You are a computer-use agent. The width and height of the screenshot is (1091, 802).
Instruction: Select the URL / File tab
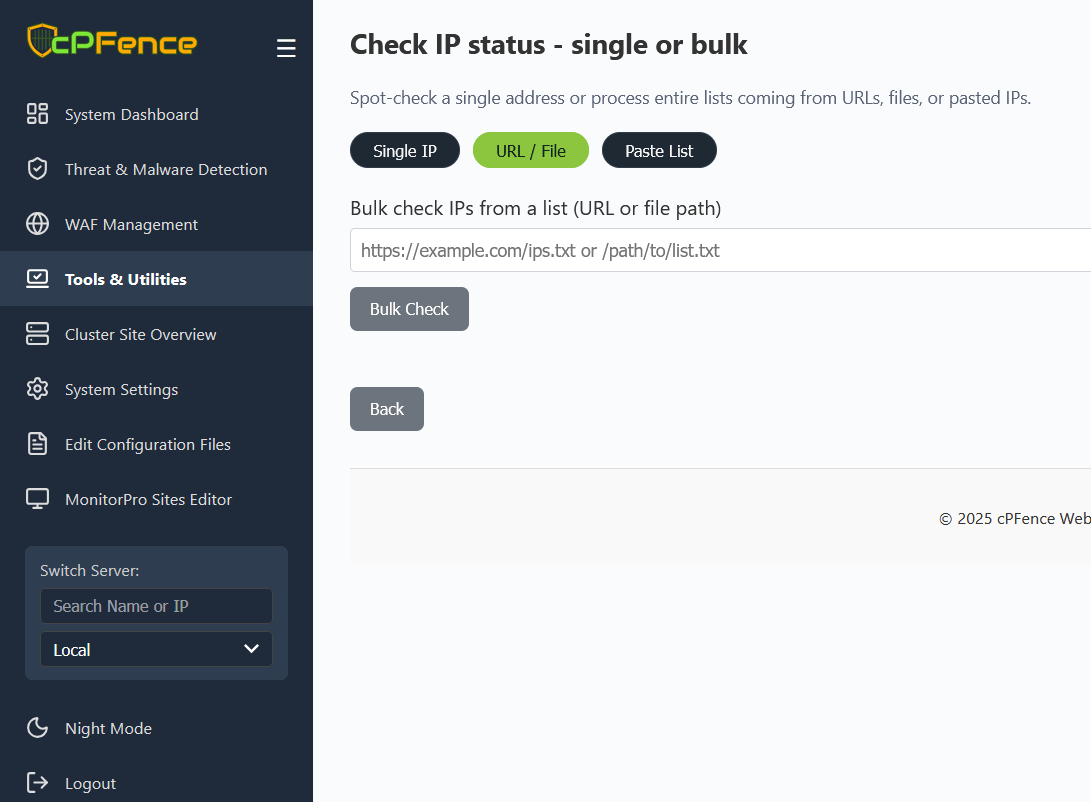531,150
